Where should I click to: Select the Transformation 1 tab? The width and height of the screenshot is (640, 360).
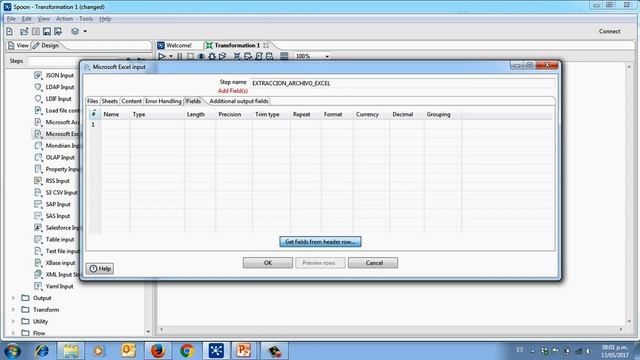click(x=237, y=45)
